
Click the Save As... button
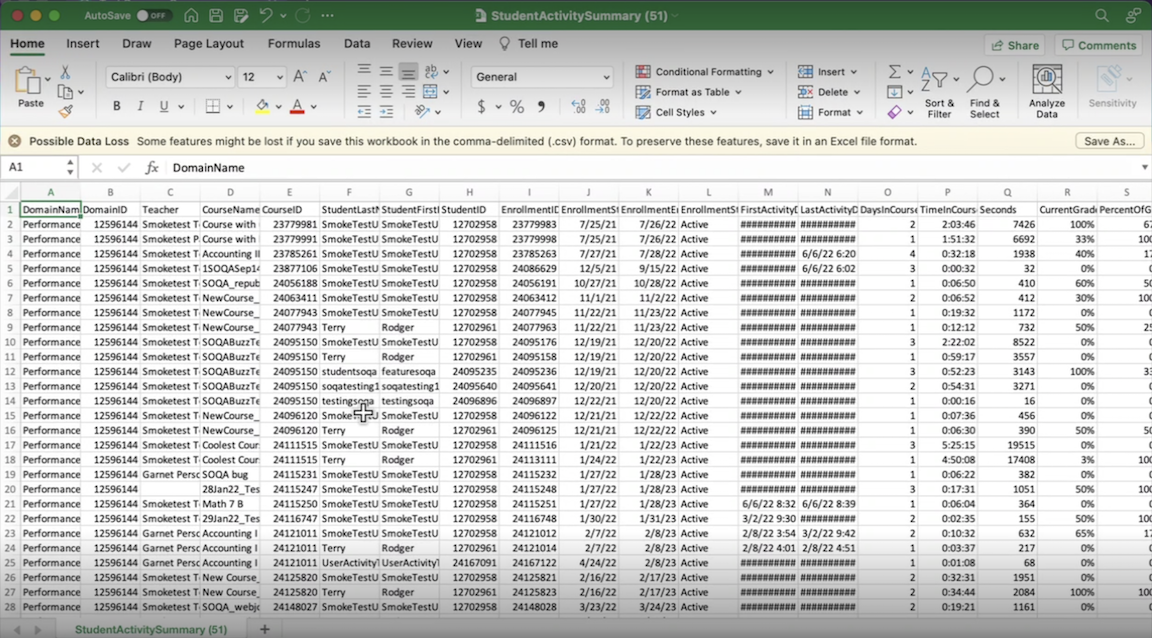[x=1109, y=141]
